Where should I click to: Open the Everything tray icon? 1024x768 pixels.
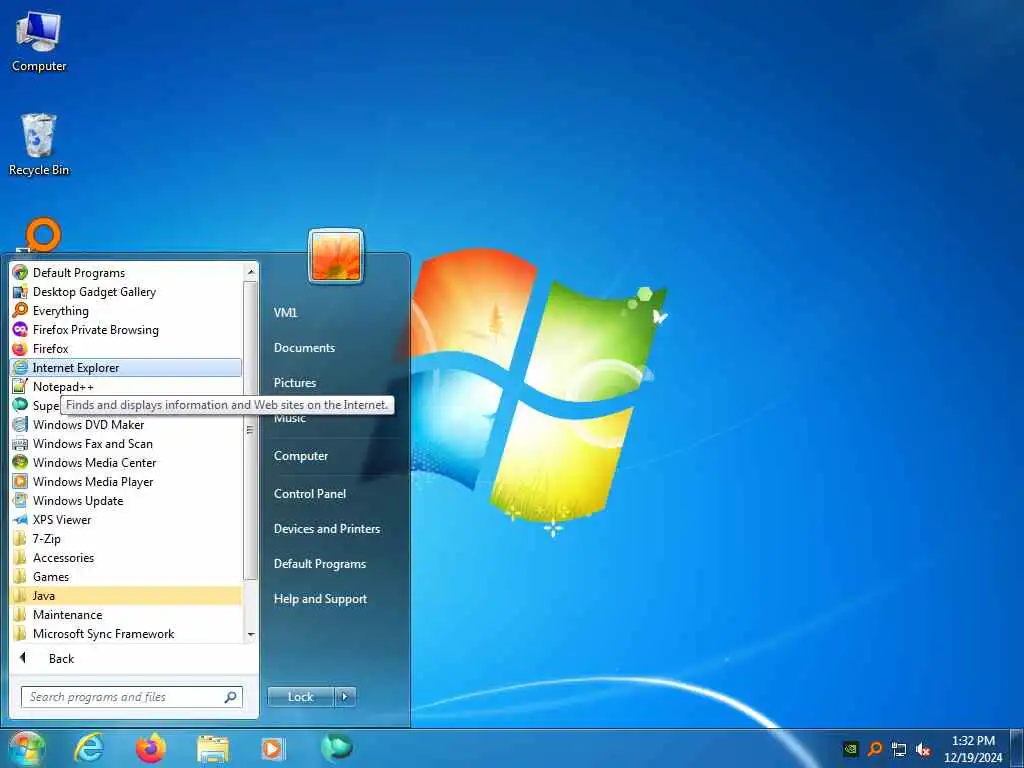coord(874,748)
